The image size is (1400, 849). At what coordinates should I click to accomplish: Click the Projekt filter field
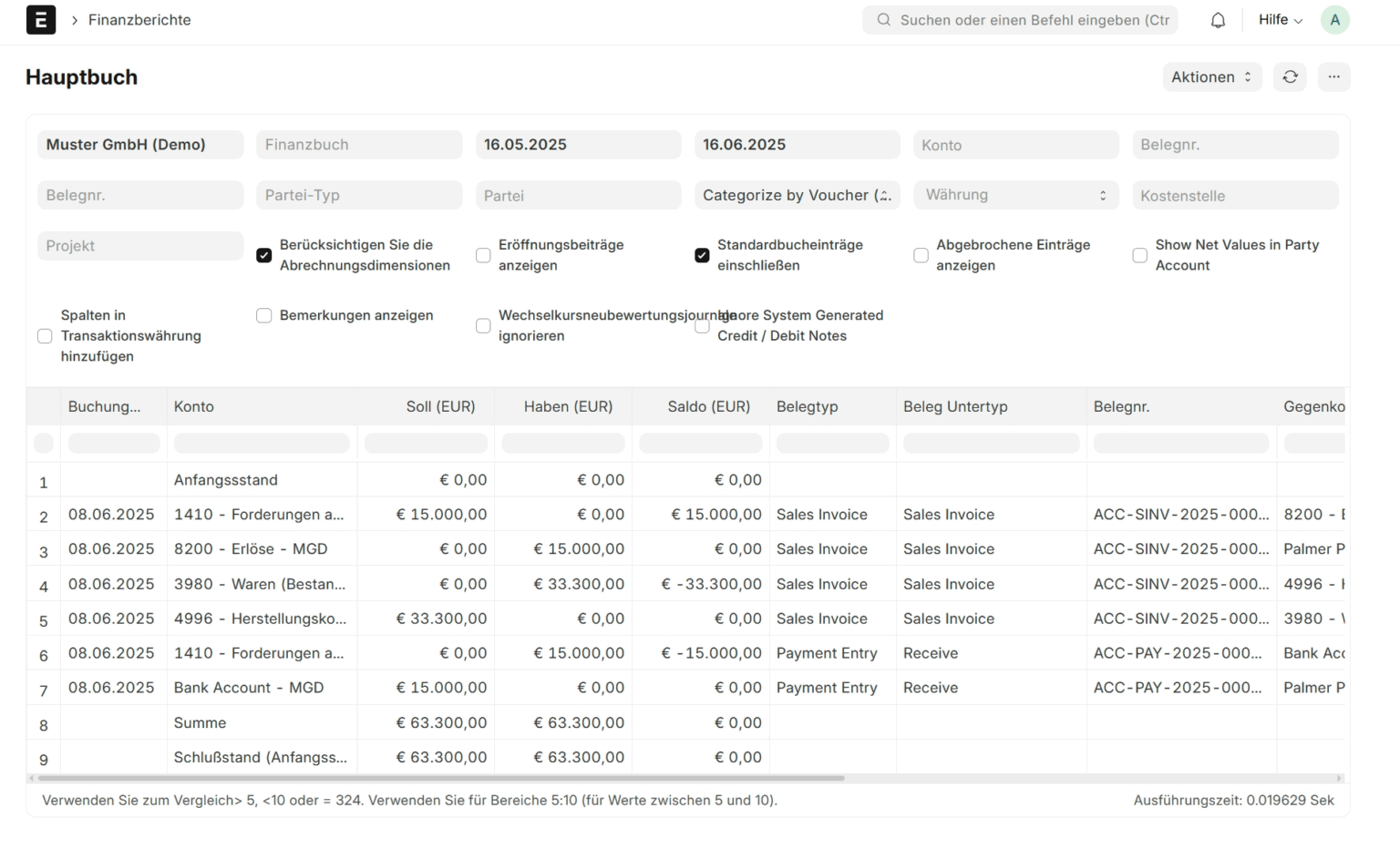point(140,246)
